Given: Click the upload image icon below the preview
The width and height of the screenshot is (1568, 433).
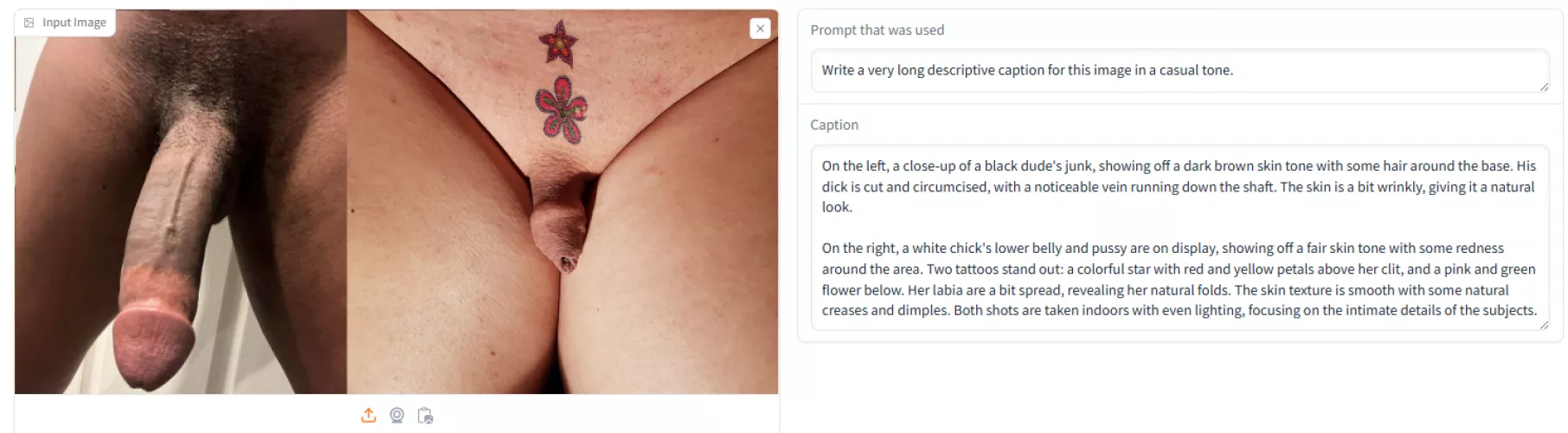Looking at the screenshot, I should pyautogui.click(x=369, y=416).
